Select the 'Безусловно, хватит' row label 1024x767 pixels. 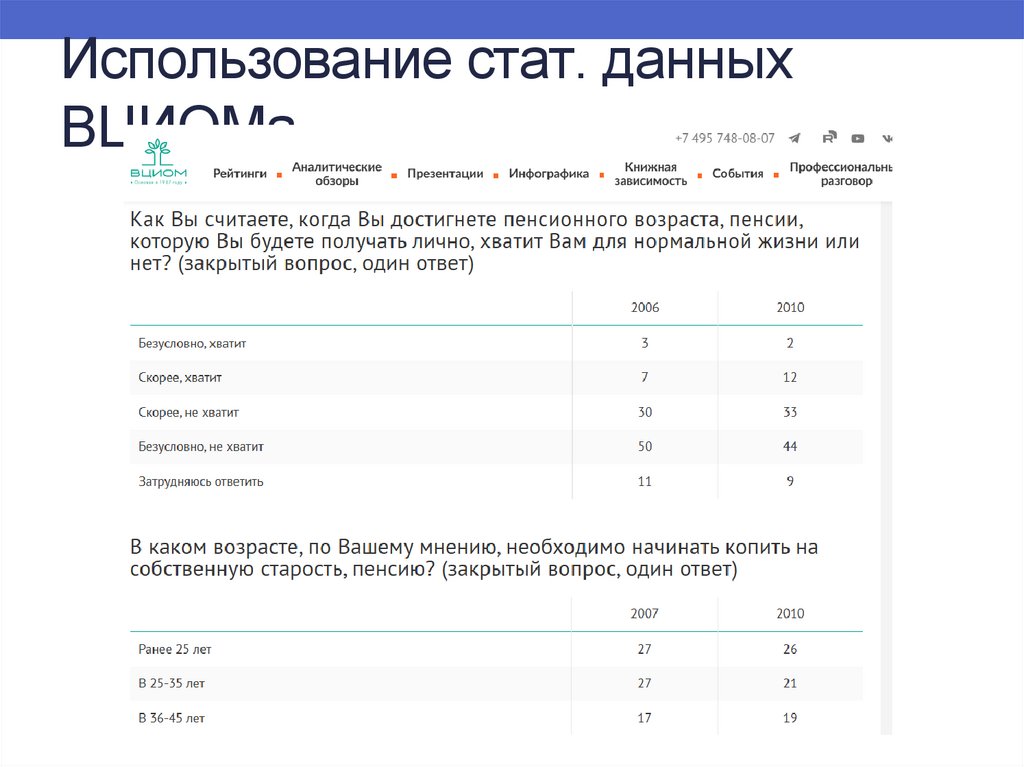click(x=192, y=343)
